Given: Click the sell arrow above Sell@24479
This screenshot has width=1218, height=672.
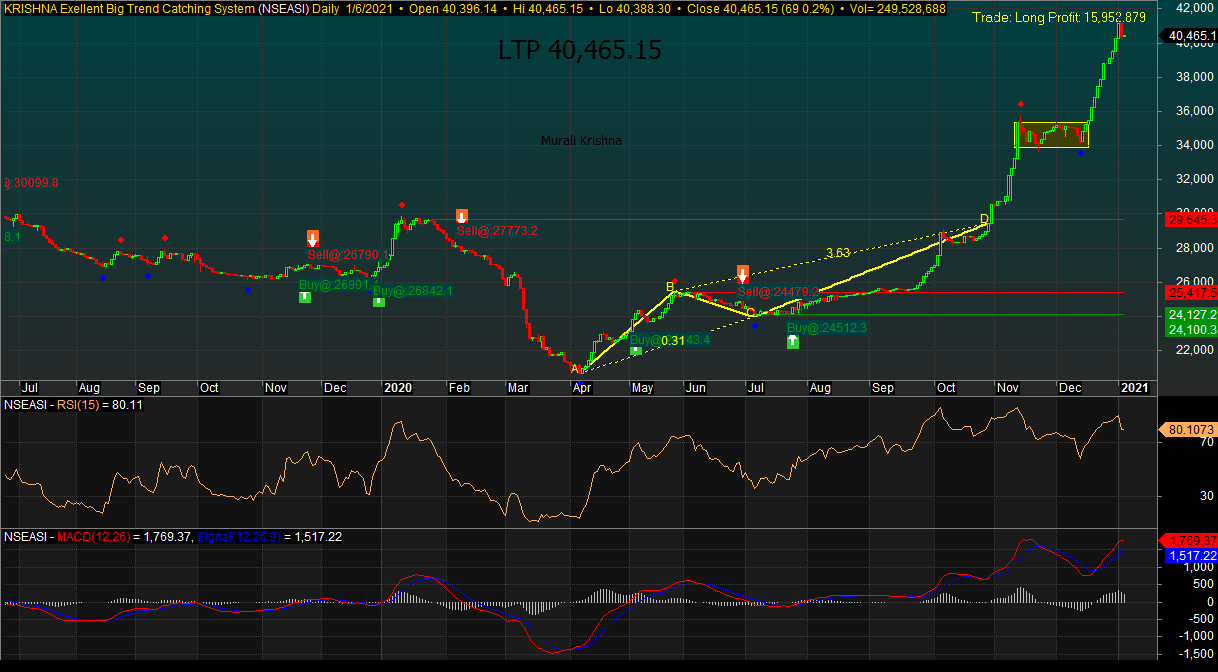Looking at the screenshot, I should tap(743, 272).
